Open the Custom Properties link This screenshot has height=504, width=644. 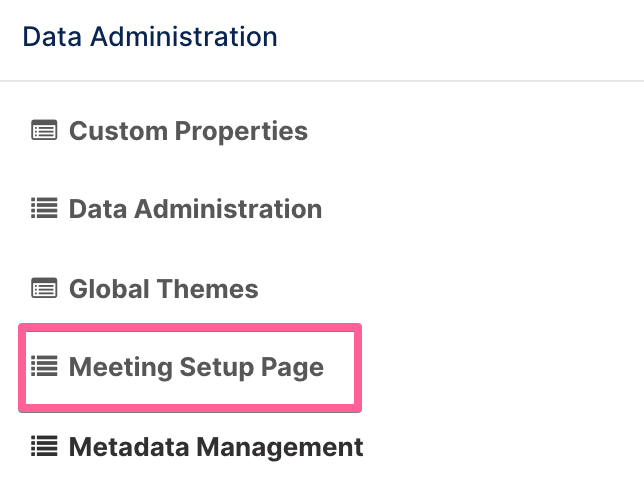189,131
